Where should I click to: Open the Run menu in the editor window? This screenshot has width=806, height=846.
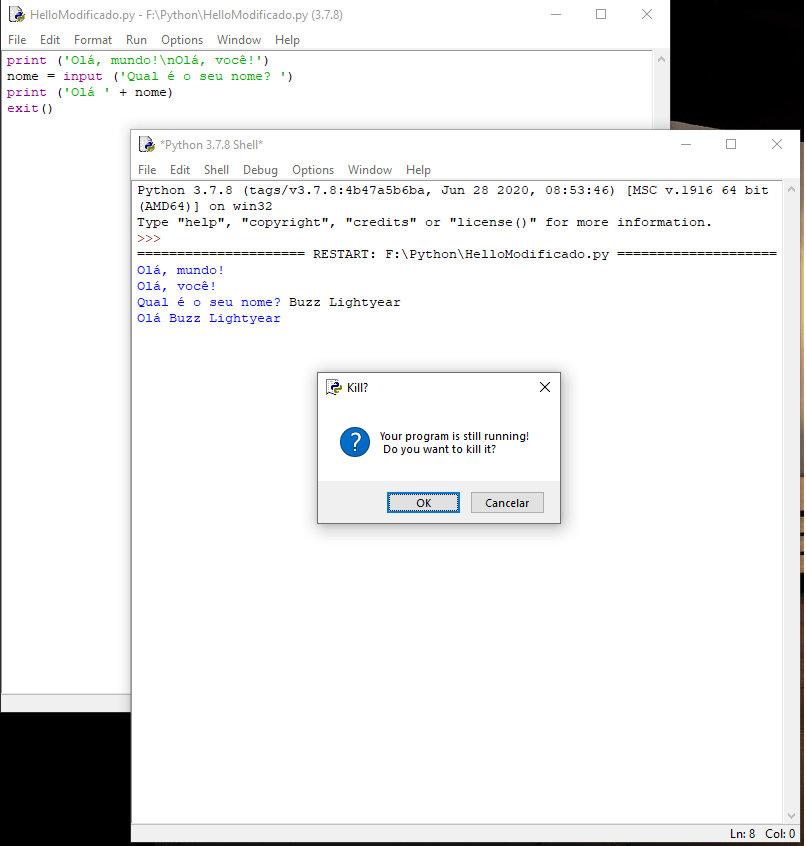(x=136, y=40)
